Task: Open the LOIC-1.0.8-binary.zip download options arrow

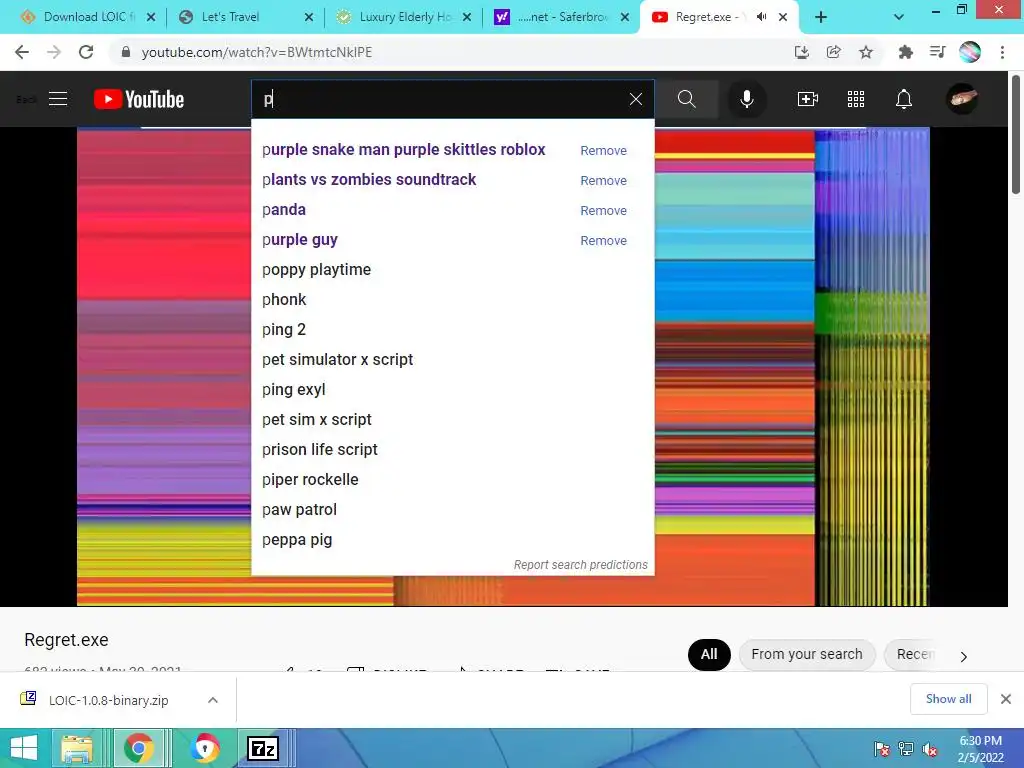Action: (x=213, y=700)
